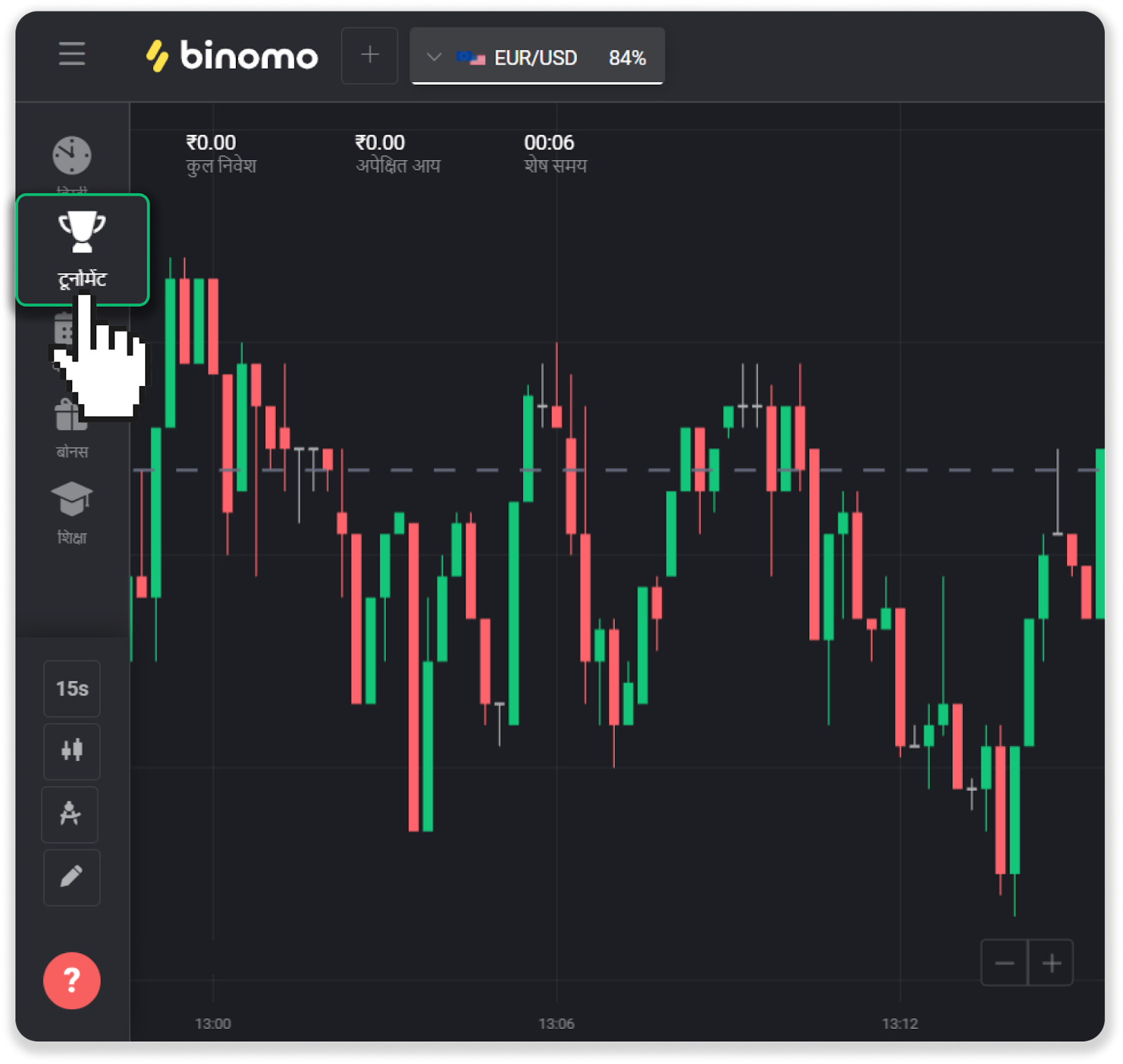
Task: Add a new asset tab with plus
Action: (x=369, y=55)
